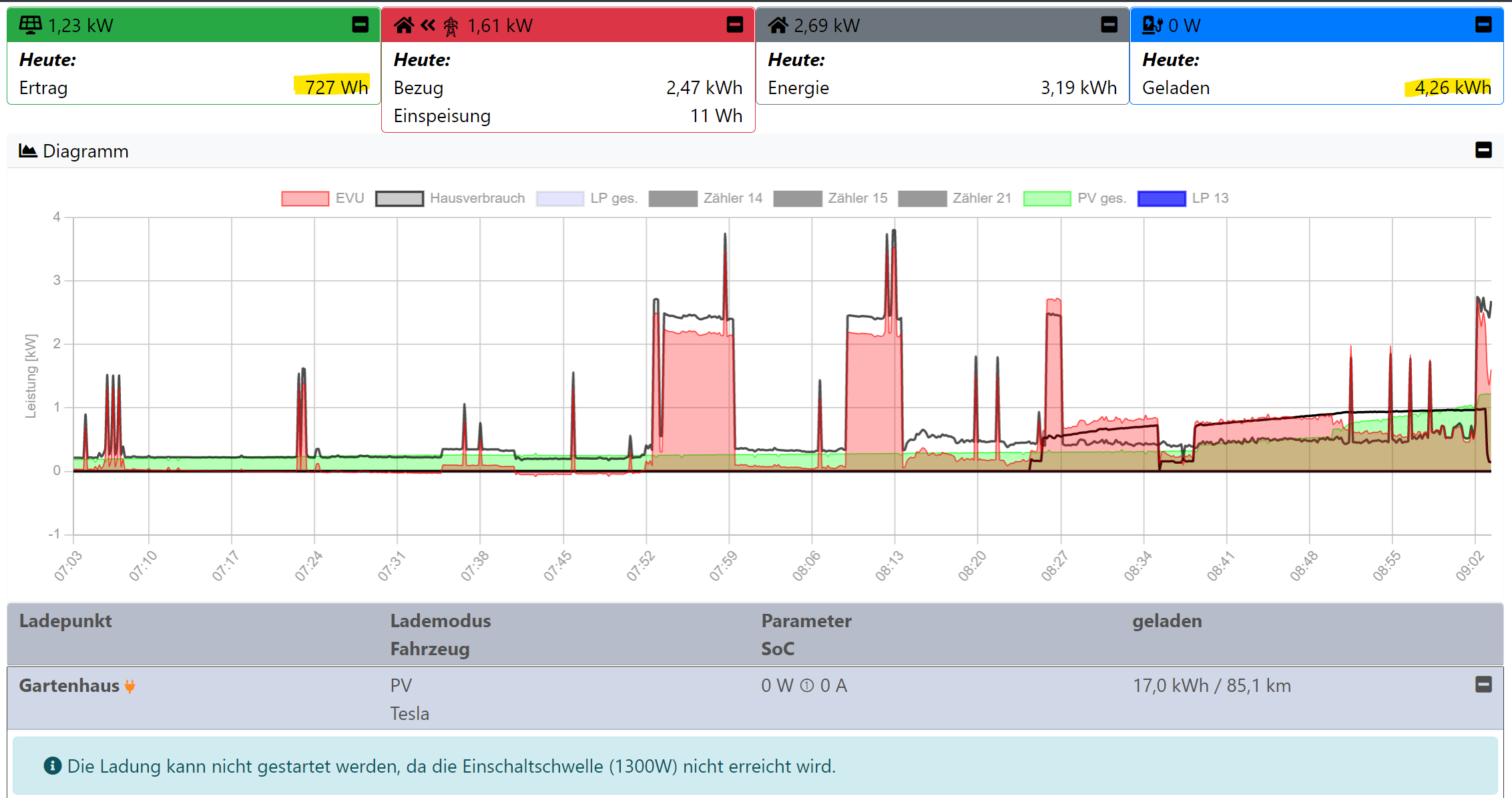Collapse the blue charging card
1512x798 pixels.
[x=1483, y=25]
